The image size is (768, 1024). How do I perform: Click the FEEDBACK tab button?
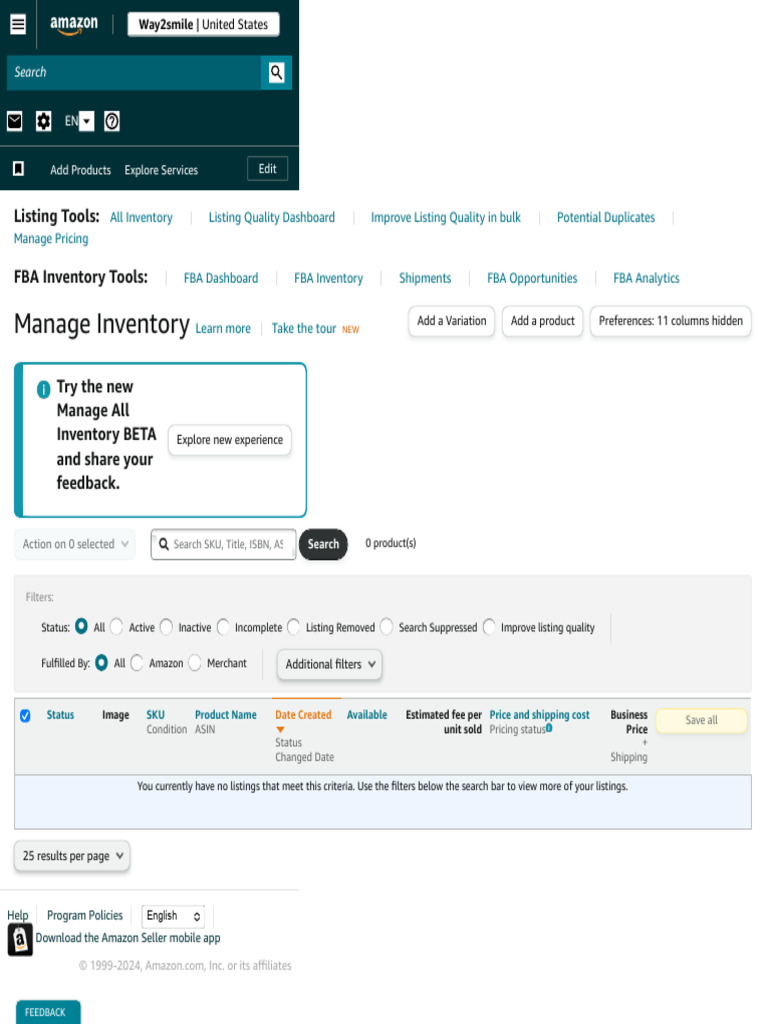(x=48, y=1012)
